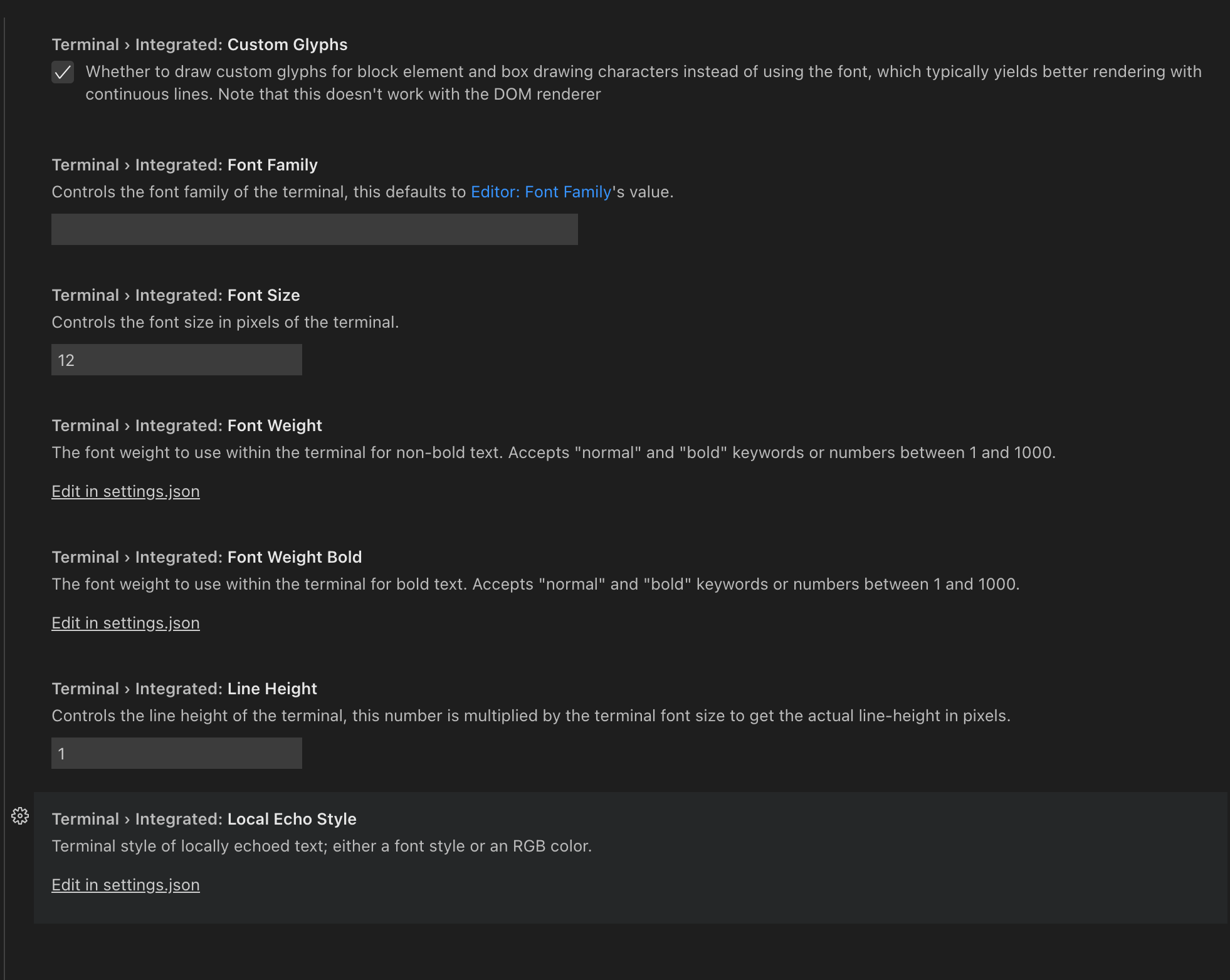1230x980 pixels.
Task: Open the gear icon beside Local Echo Style
Action: pyautogui.click(x=19, y=816)
